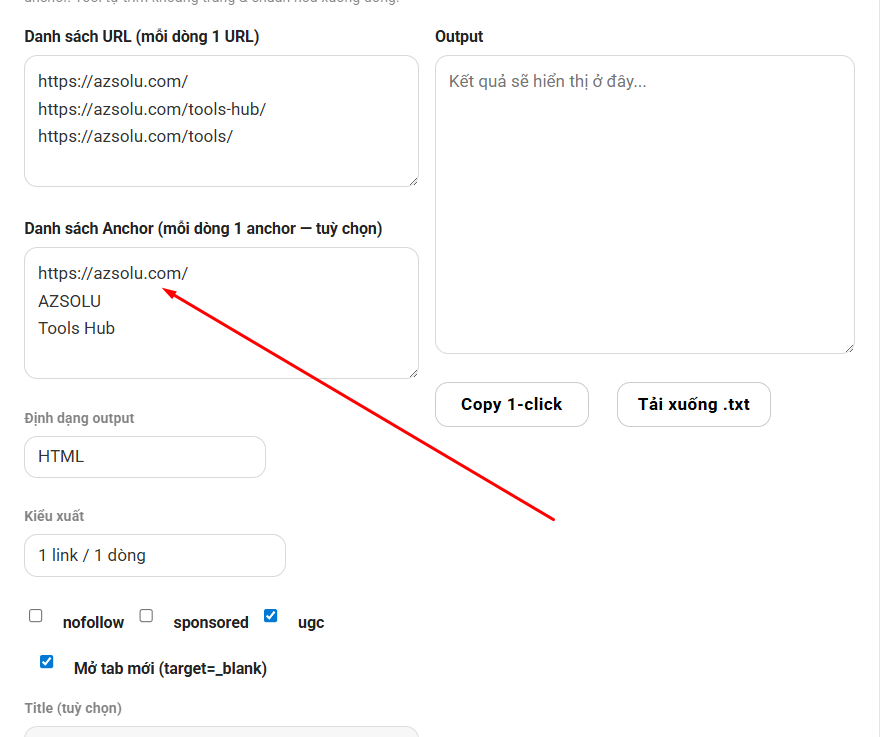Click the 'https://azsolu.com/tools/' line in URL list

coord(135,136)
